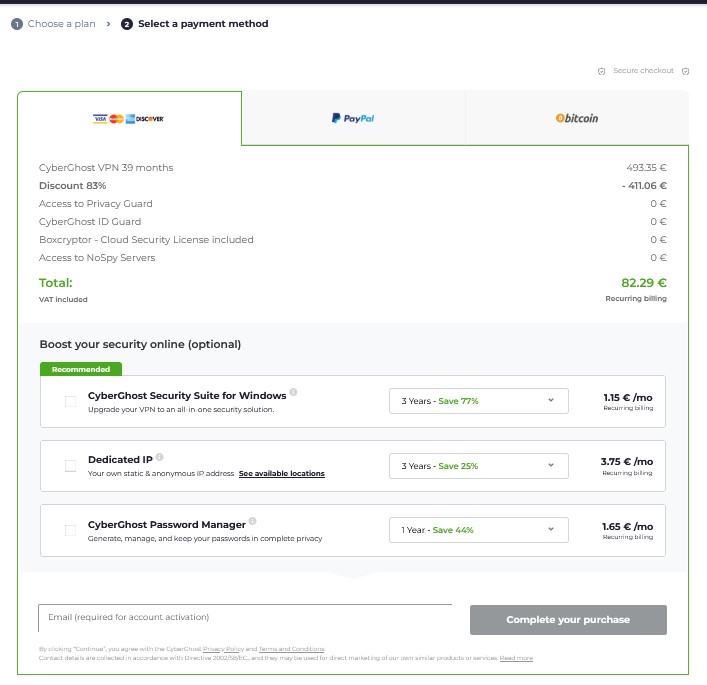Show info tooltip for Dedicated IP
The height and width of the screenshot is (685, 707).
tap(160, 457)
